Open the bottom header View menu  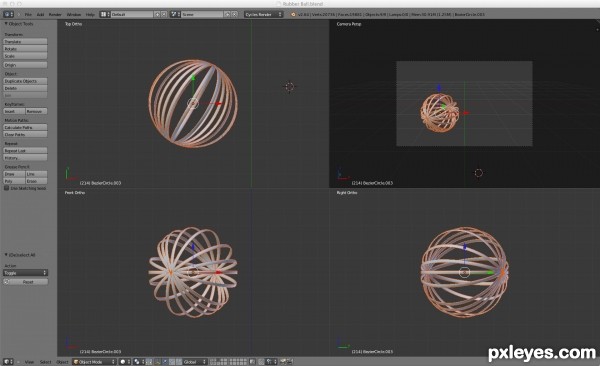(x=29, y=362)
